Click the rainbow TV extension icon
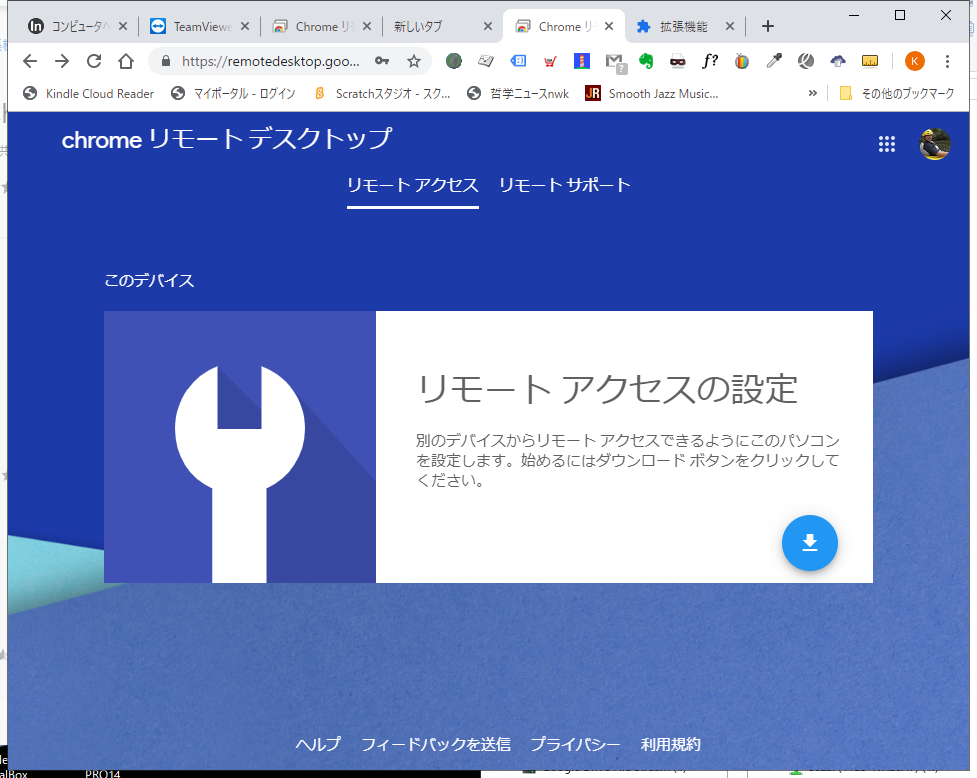Image resolution: width=977 pixels, height=778 pixels. pos(742,61)
